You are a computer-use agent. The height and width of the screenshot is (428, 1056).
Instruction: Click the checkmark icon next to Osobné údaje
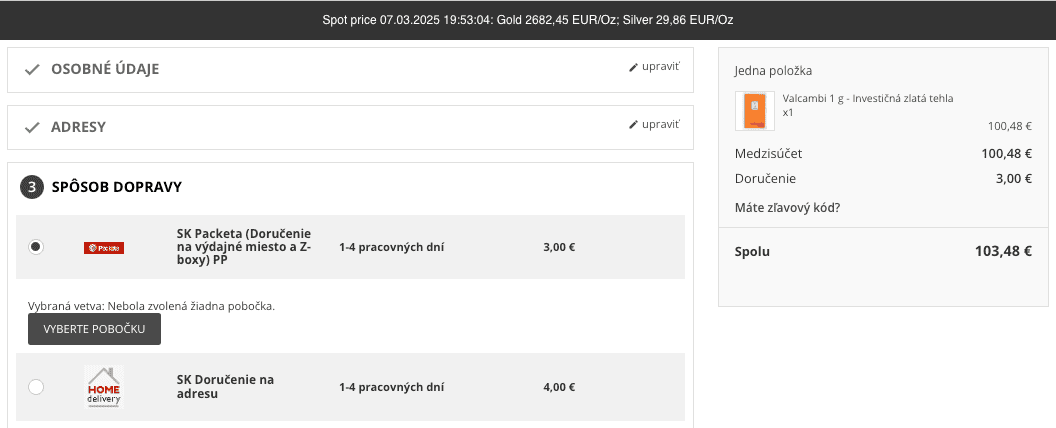point(32,69)
